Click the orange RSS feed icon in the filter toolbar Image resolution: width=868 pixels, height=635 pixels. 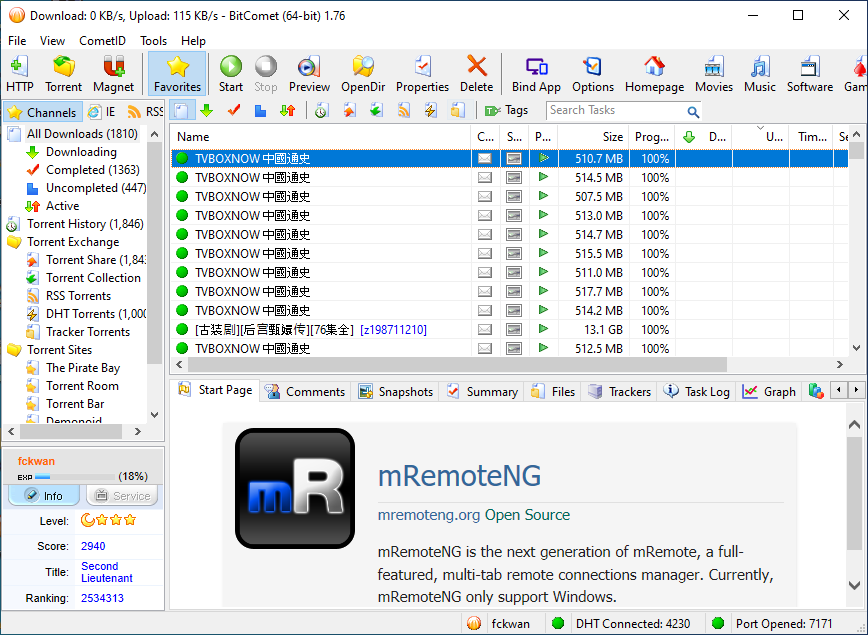[404, 111]
